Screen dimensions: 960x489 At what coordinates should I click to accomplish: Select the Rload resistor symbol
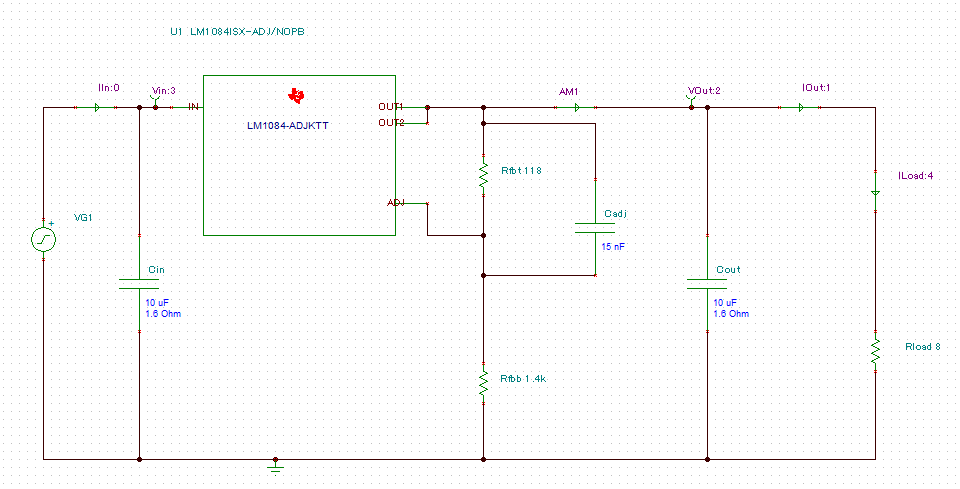click(875, 353)
